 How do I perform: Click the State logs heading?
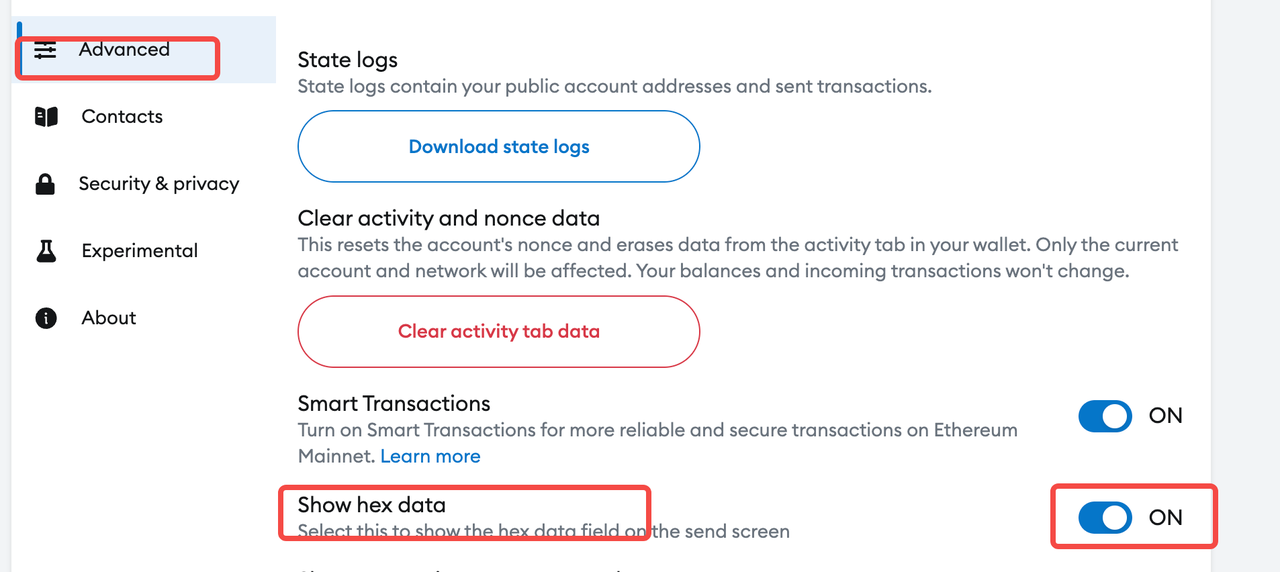tap(348, 61)
